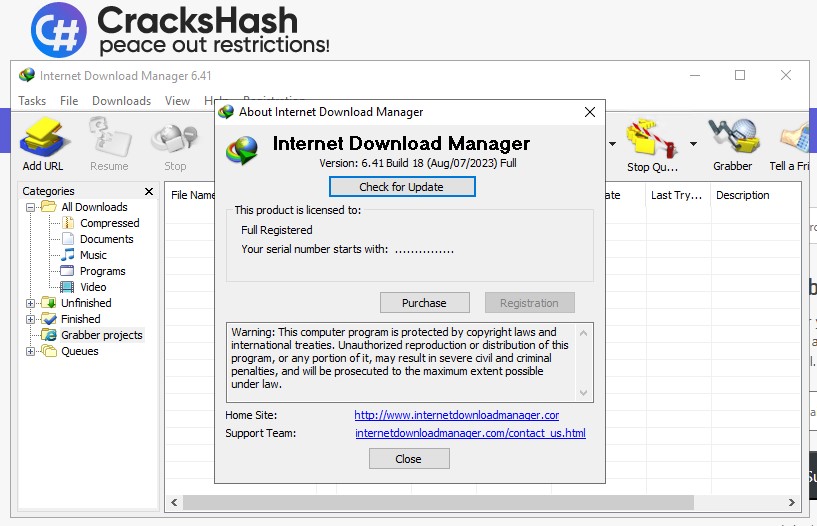The height and width of the screenshot is (526, 817).
Task: Click the version 6.41 Build 18 text
Action: pos(418,163)
